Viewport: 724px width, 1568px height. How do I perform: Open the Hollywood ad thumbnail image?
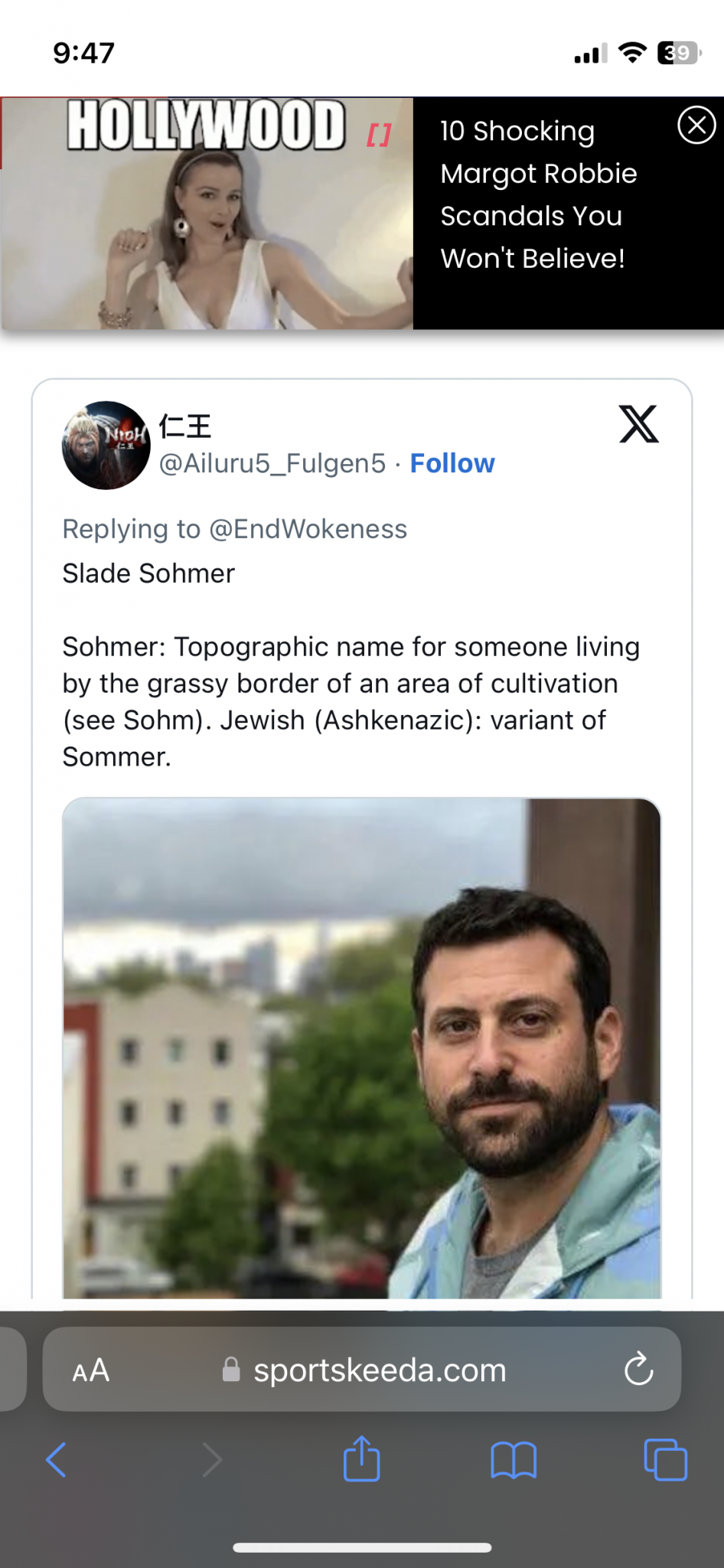coord(207,214)
